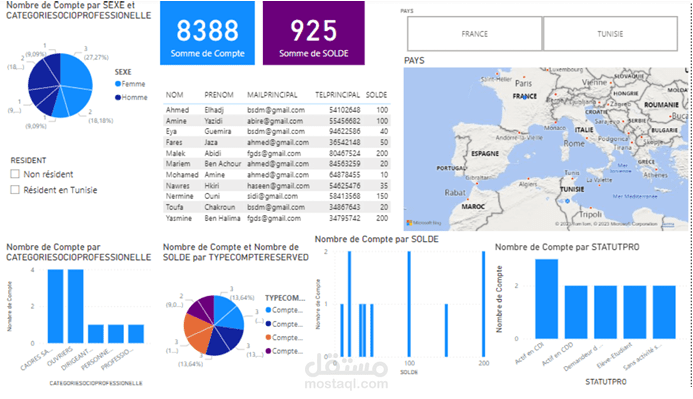Select the TUNISIE slicer button
The image size is (693, 399).
[610, 34]
